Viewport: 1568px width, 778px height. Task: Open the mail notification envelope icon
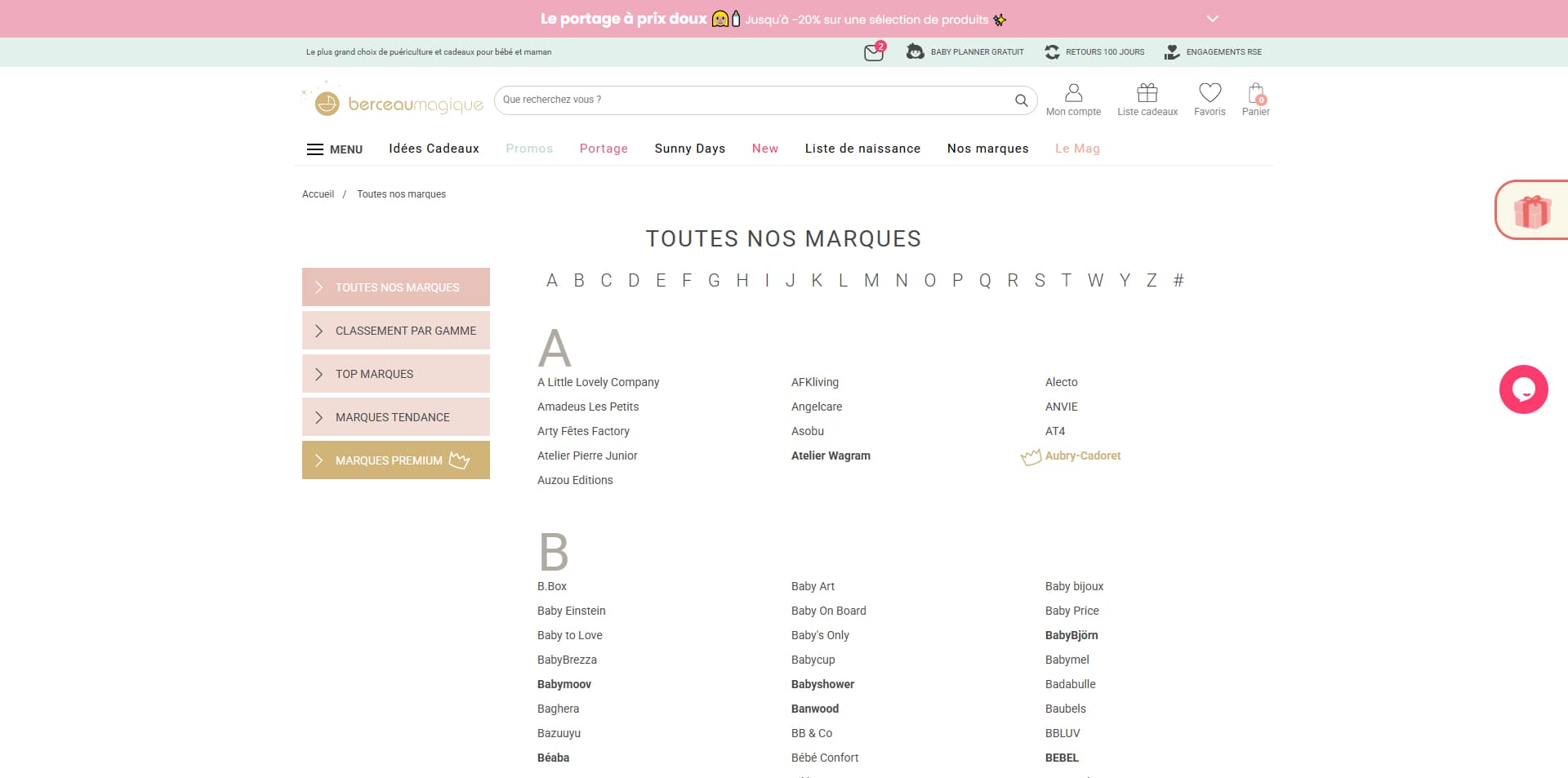coord(874,52)
